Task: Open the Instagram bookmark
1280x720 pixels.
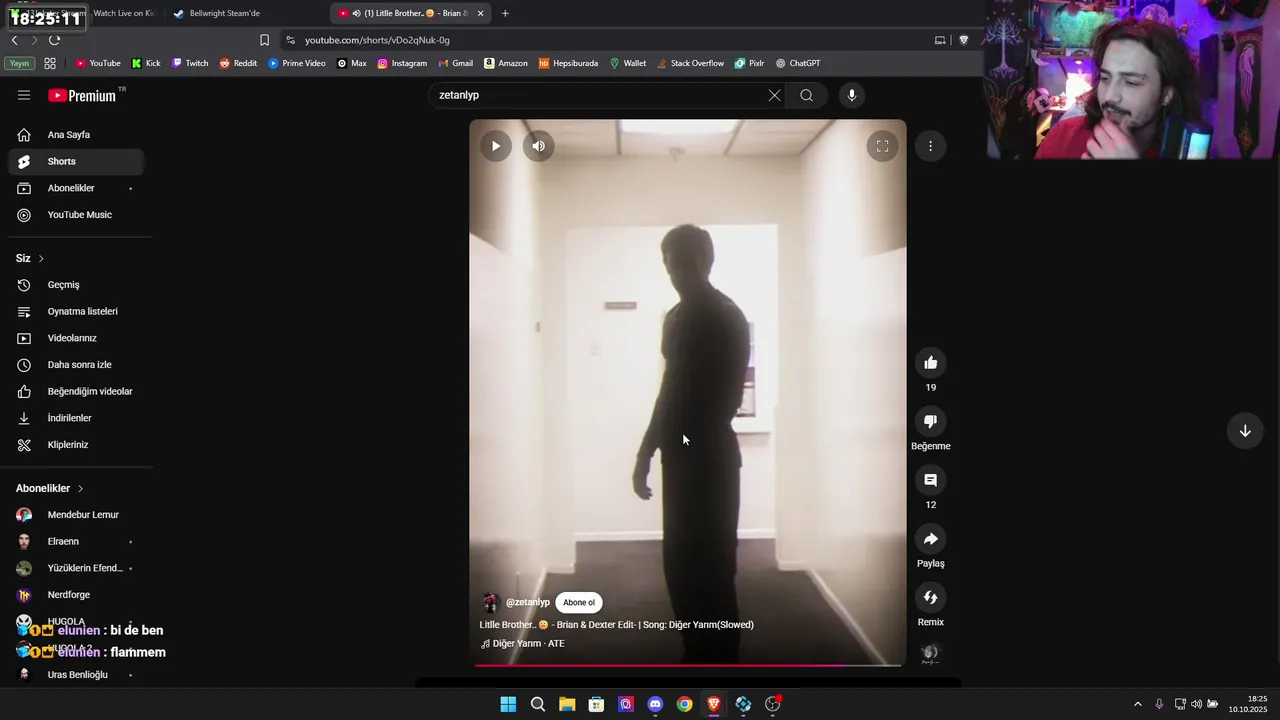Action: [x=402, y=63]
